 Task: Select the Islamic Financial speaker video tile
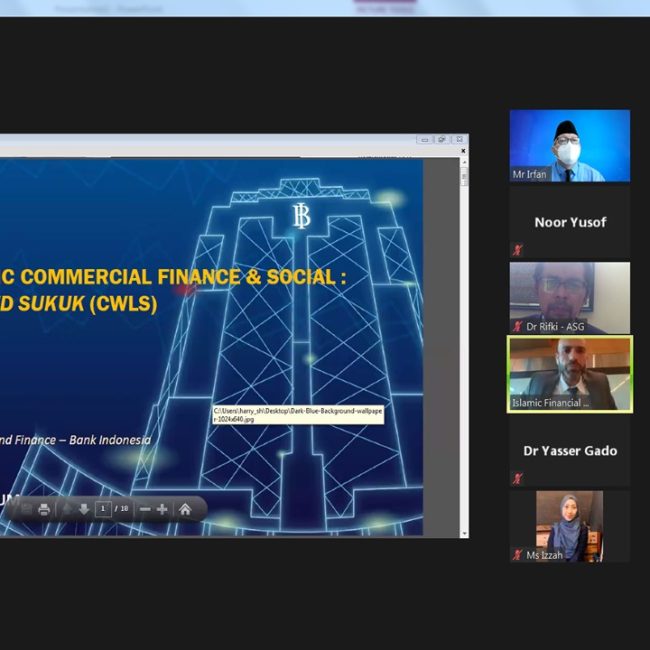click(570, 374)
